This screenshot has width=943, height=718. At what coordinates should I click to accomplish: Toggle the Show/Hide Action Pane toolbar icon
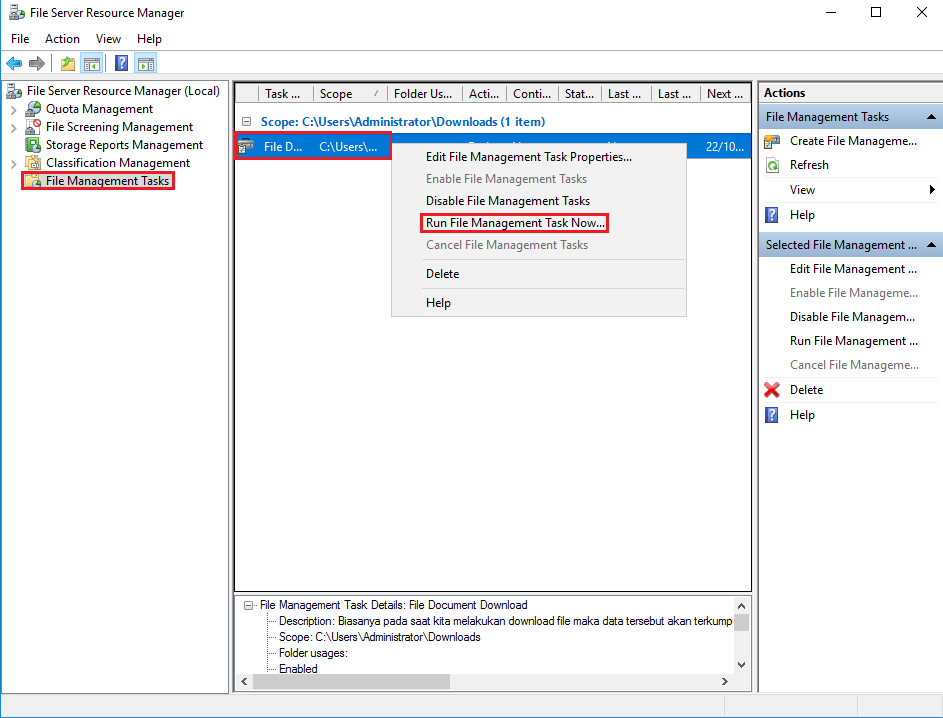tap(146, 62)
